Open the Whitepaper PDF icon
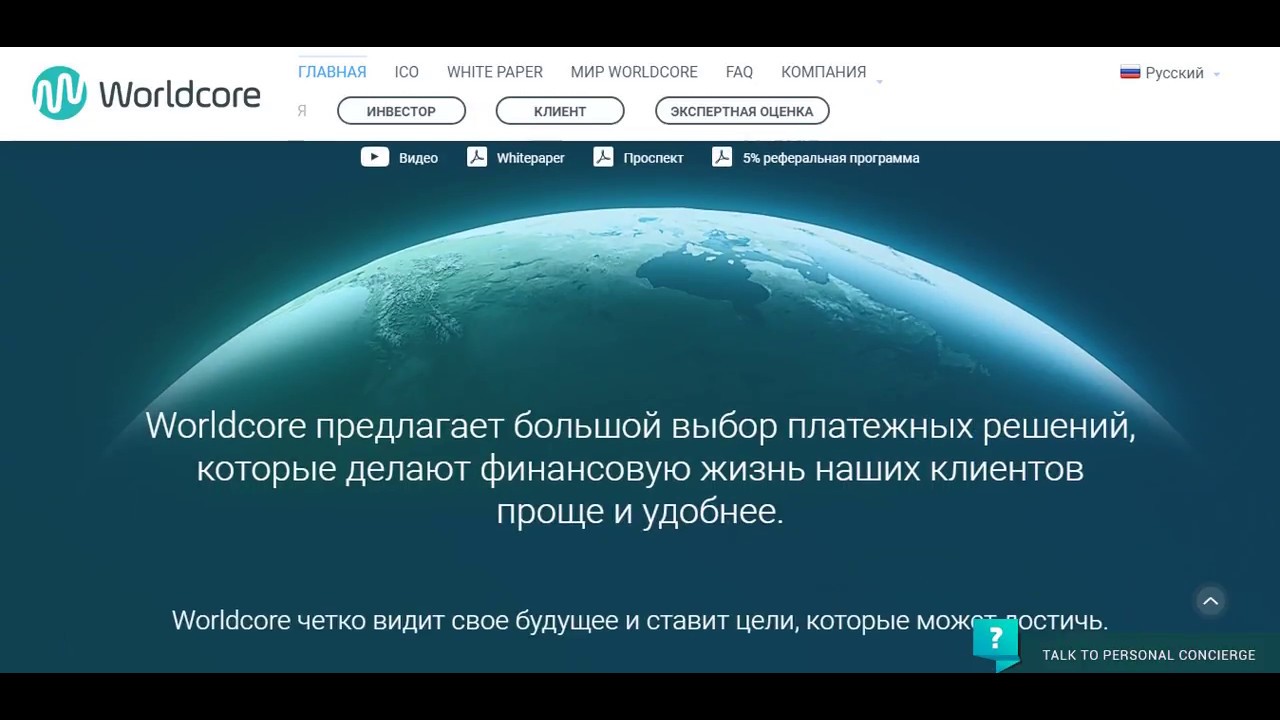 click(477, 157)
